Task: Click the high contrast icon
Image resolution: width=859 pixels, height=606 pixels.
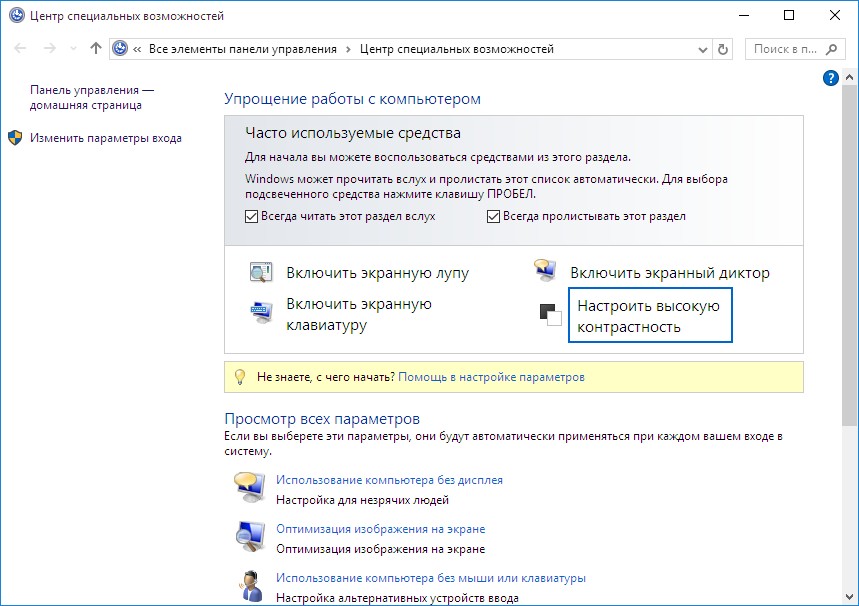Action: (551, 315)
